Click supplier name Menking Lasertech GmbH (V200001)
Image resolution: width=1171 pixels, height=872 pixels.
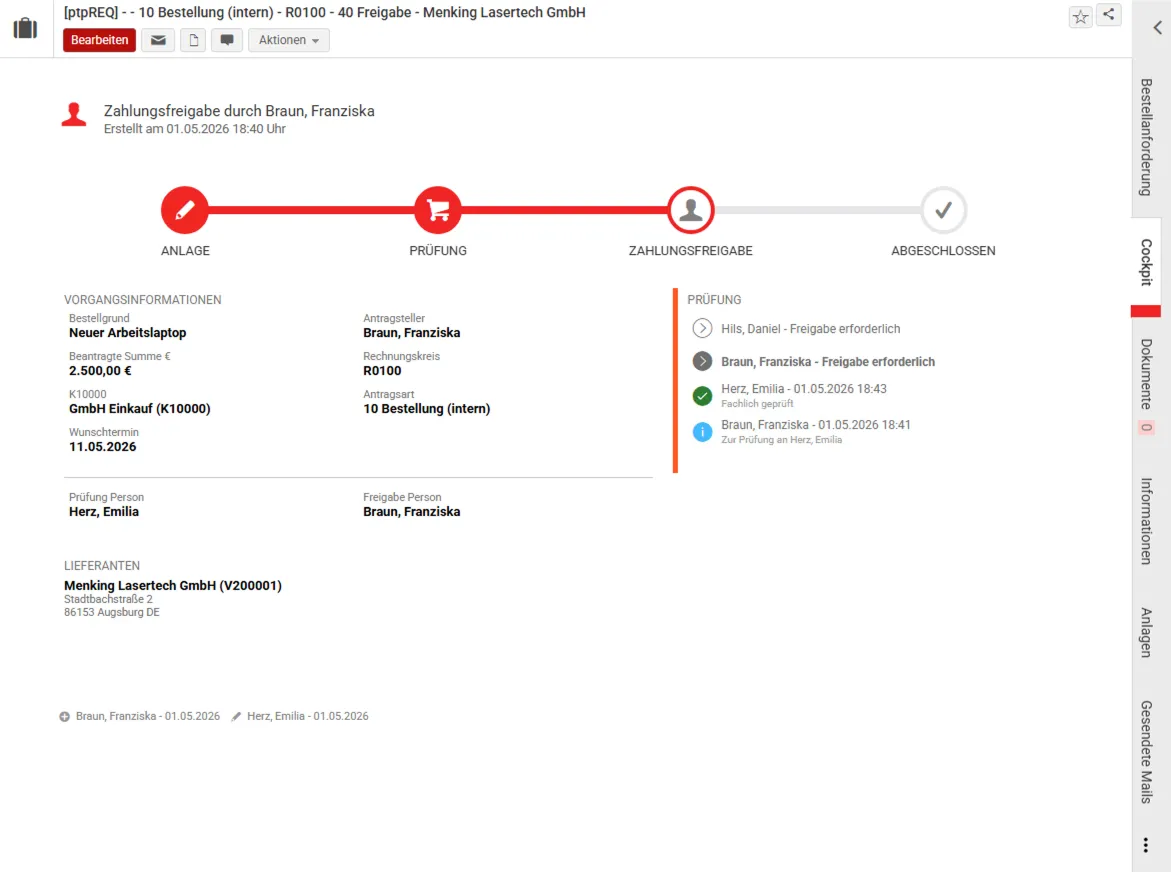[173, 585]
